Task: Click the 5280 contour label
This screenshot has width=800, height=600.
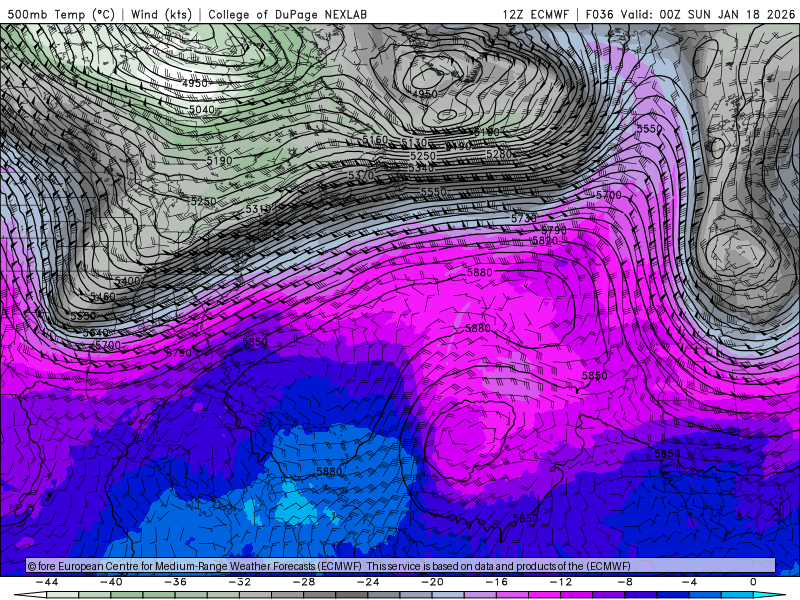Action: [x=498, y=154]
